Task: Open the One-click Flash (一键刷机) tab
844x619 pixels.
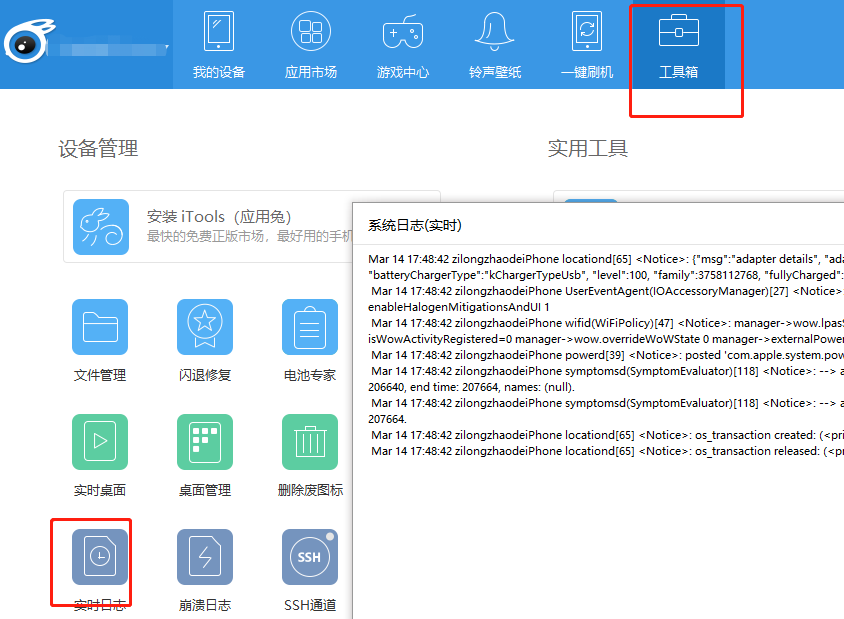Action: [x=587, y=45]
